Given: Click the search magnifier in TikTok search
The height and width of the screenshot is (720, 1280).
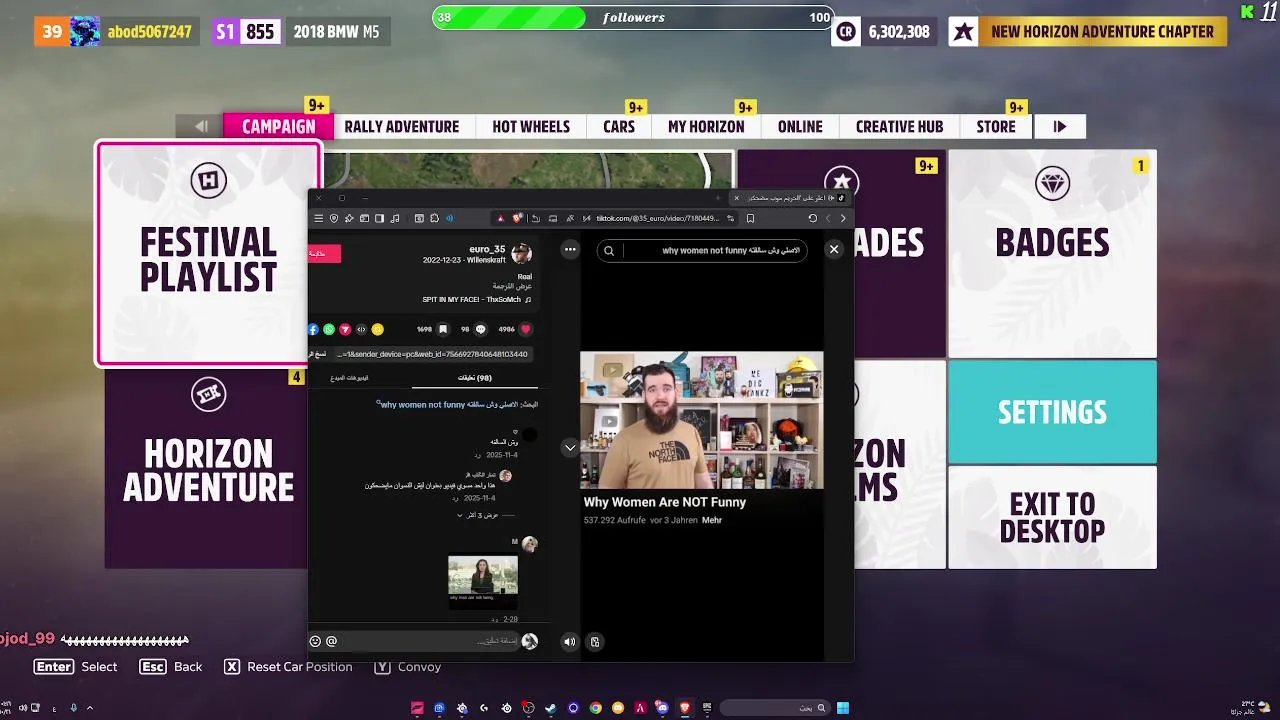Looking at the screenshot, I should point(609,251).
